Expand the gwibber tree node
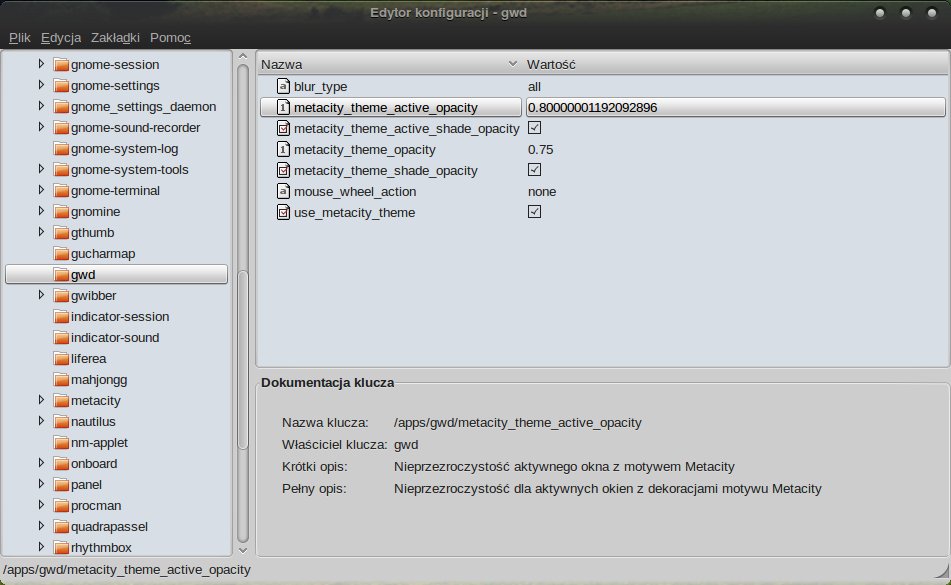The height and width of the screenshot is (585, 951). coord(41,295)
